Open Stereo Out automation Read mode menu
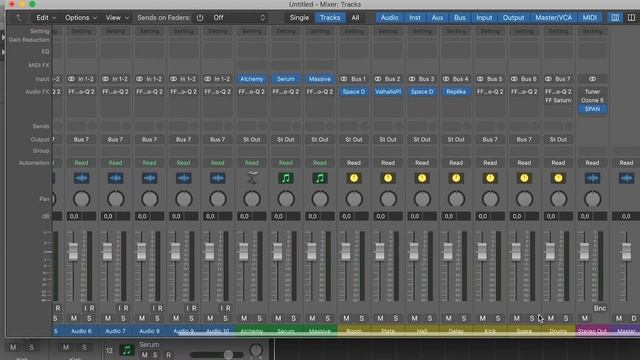 pyautogui.click(x=592, y=163)
